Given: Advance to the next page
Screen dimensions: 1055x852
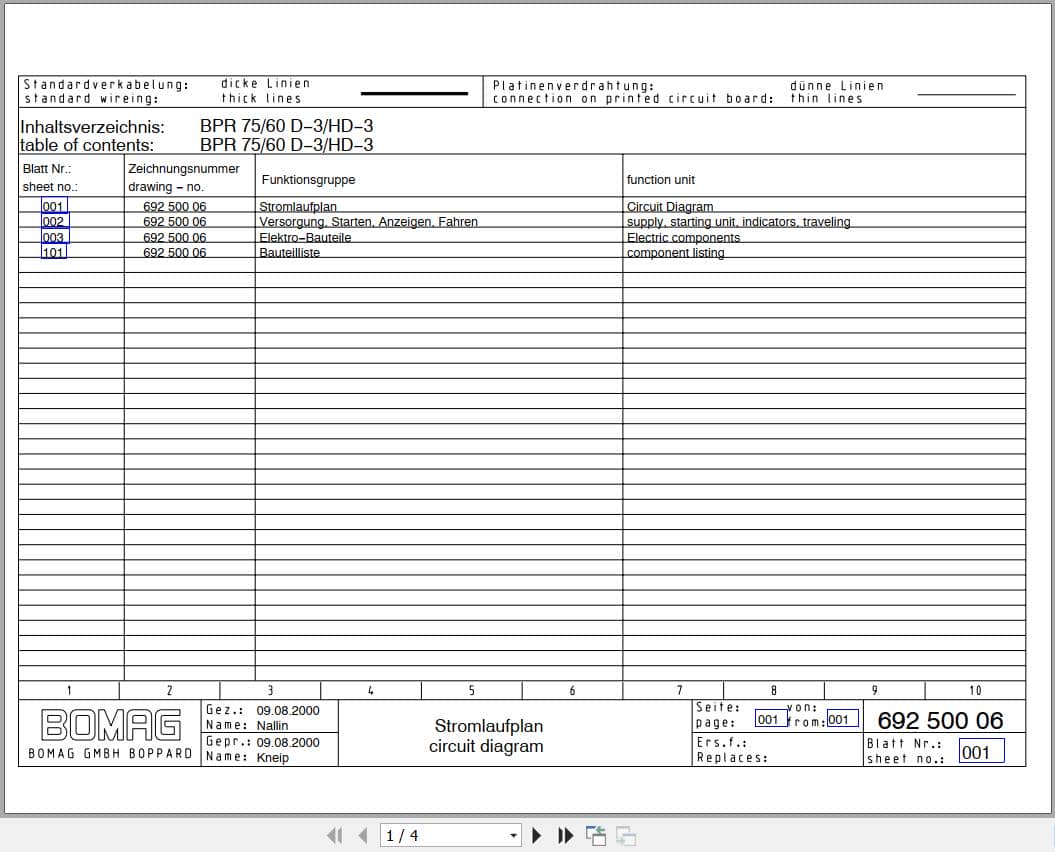Looking at the screenshot, I should [536, 835].
